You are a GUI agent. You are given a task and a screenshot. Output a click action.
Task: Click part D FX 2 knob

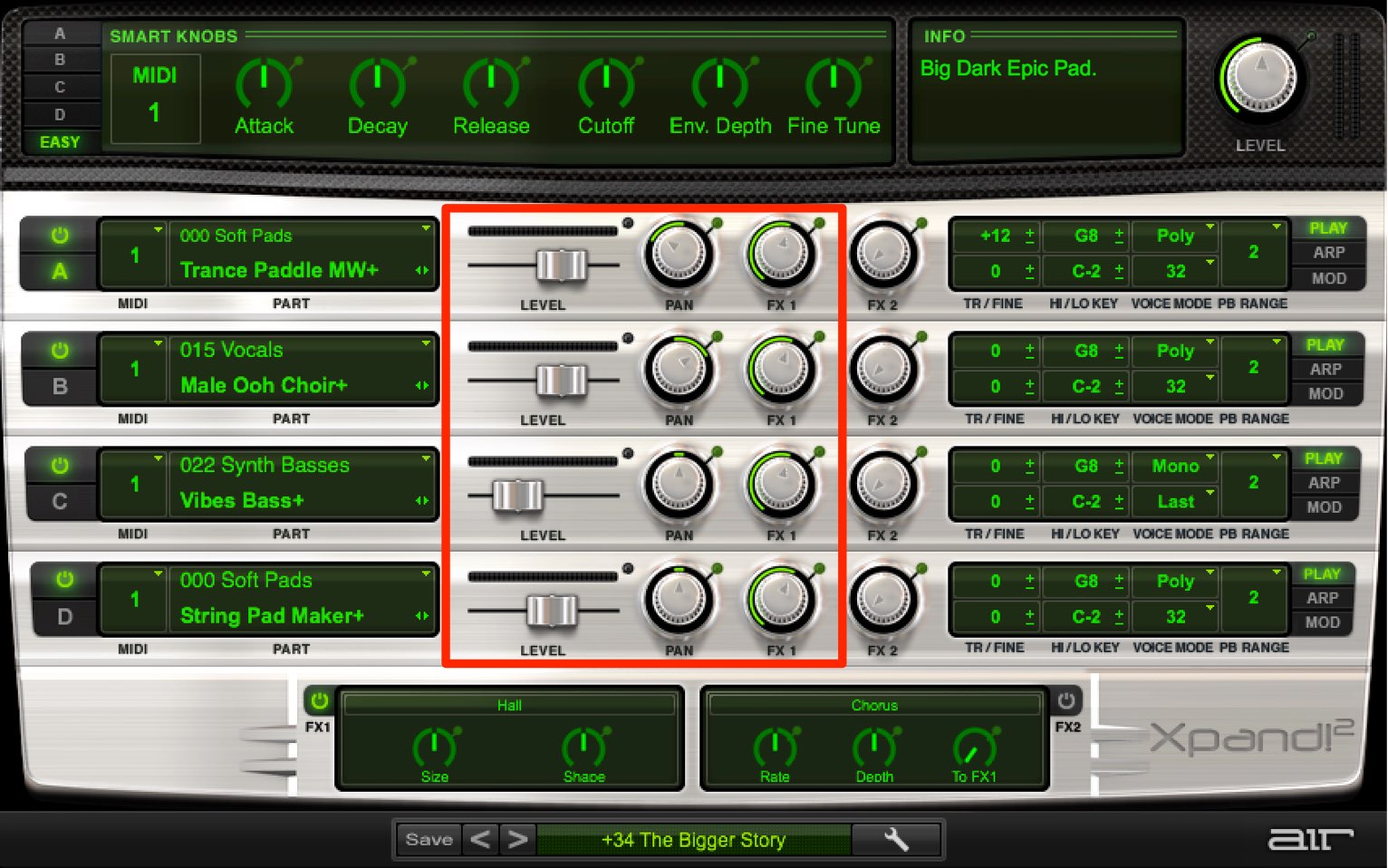tap(882, 600)
